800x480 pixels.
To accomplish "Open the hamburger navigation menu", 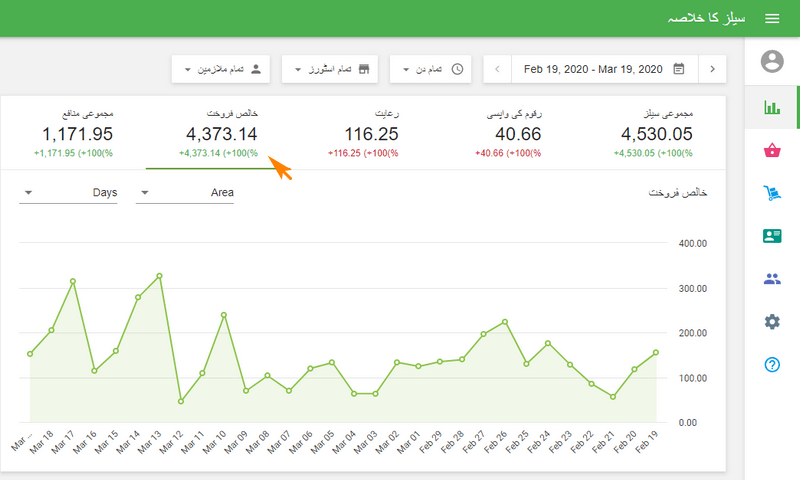I will (772, 18).
